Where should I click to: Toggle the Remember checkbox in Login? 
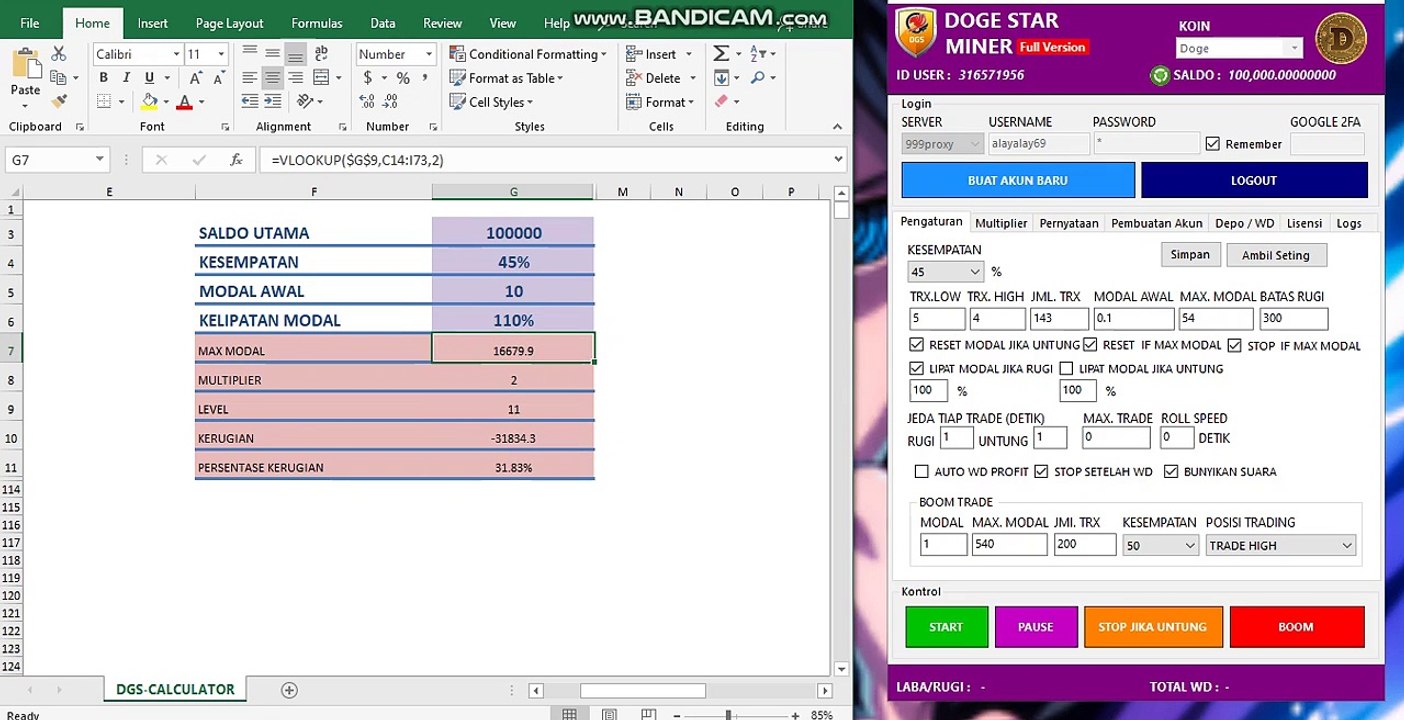pos(1213,144)
